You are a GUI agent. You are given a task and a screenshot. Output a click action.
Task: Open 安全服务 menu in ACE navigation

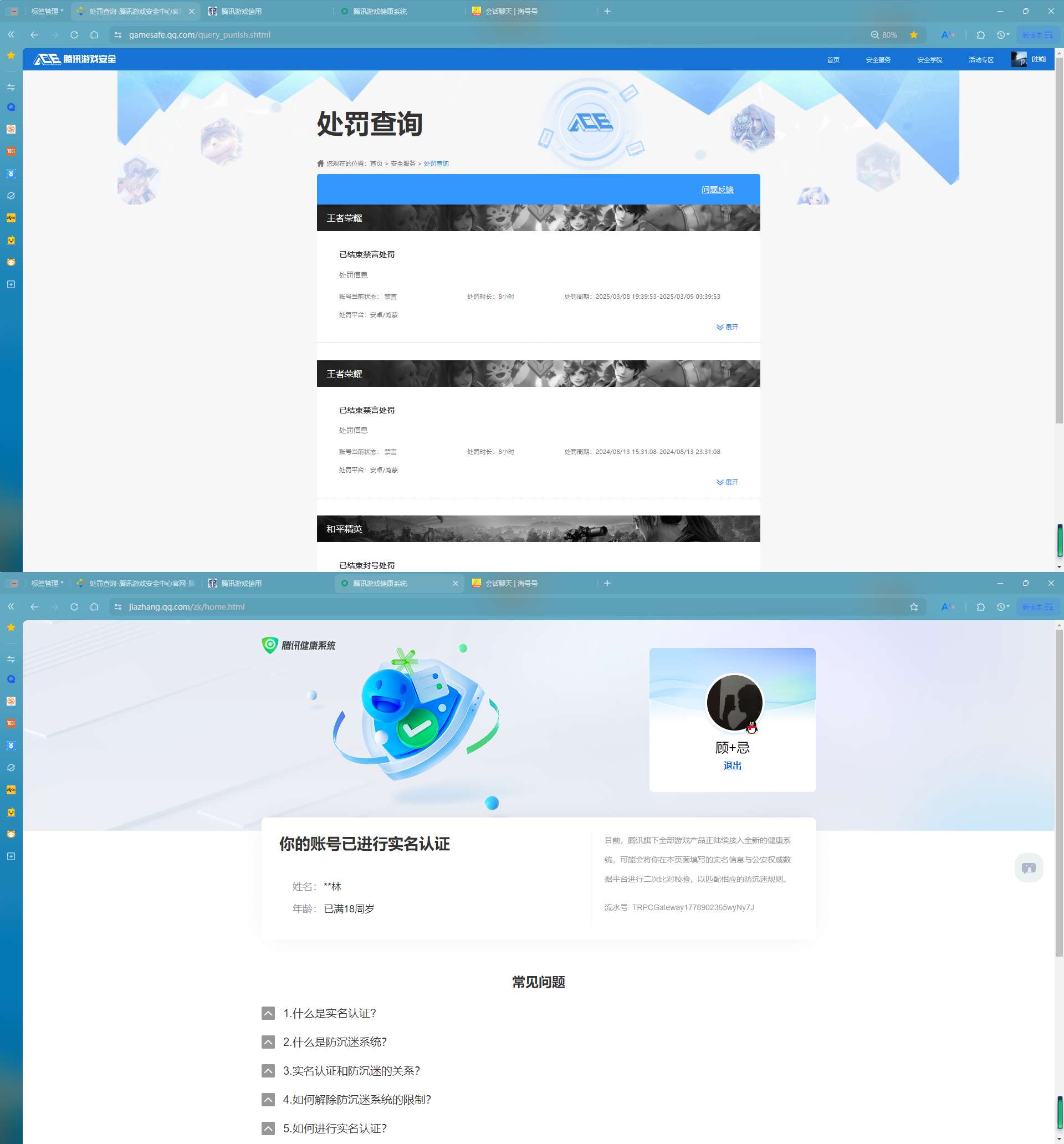click(x=878, y=60)
